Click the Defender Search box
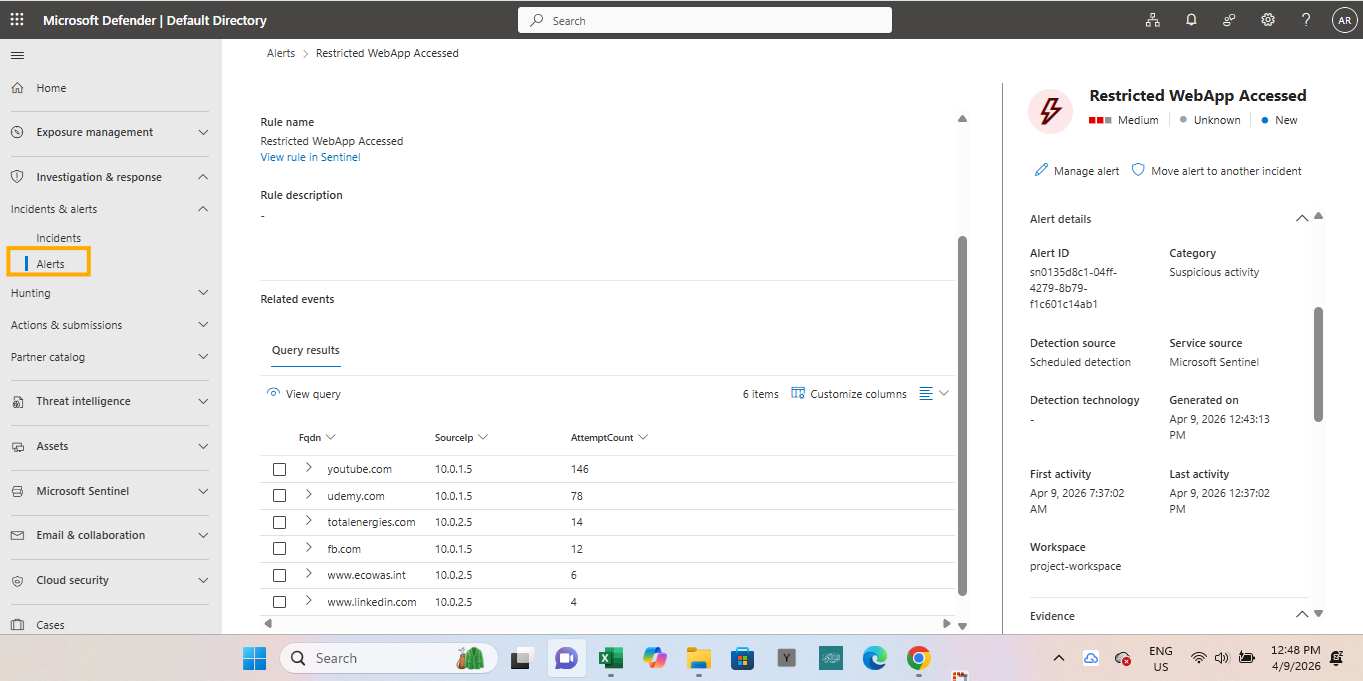Image resolution: width=1363 pixels, height=681 pixels. [705, 20]
